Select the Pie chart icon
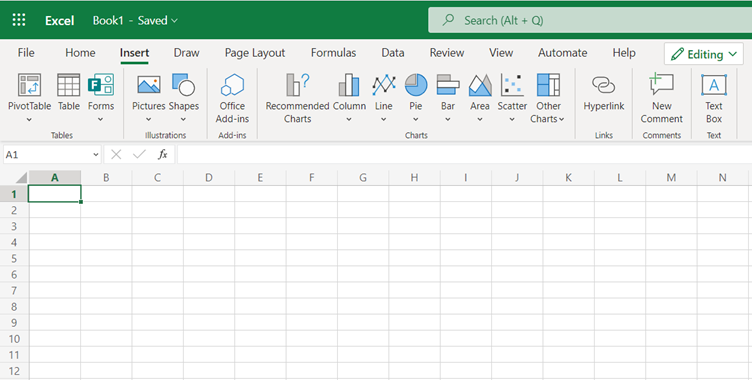This screenshot has width=752, height=380. tap(416, 85)
